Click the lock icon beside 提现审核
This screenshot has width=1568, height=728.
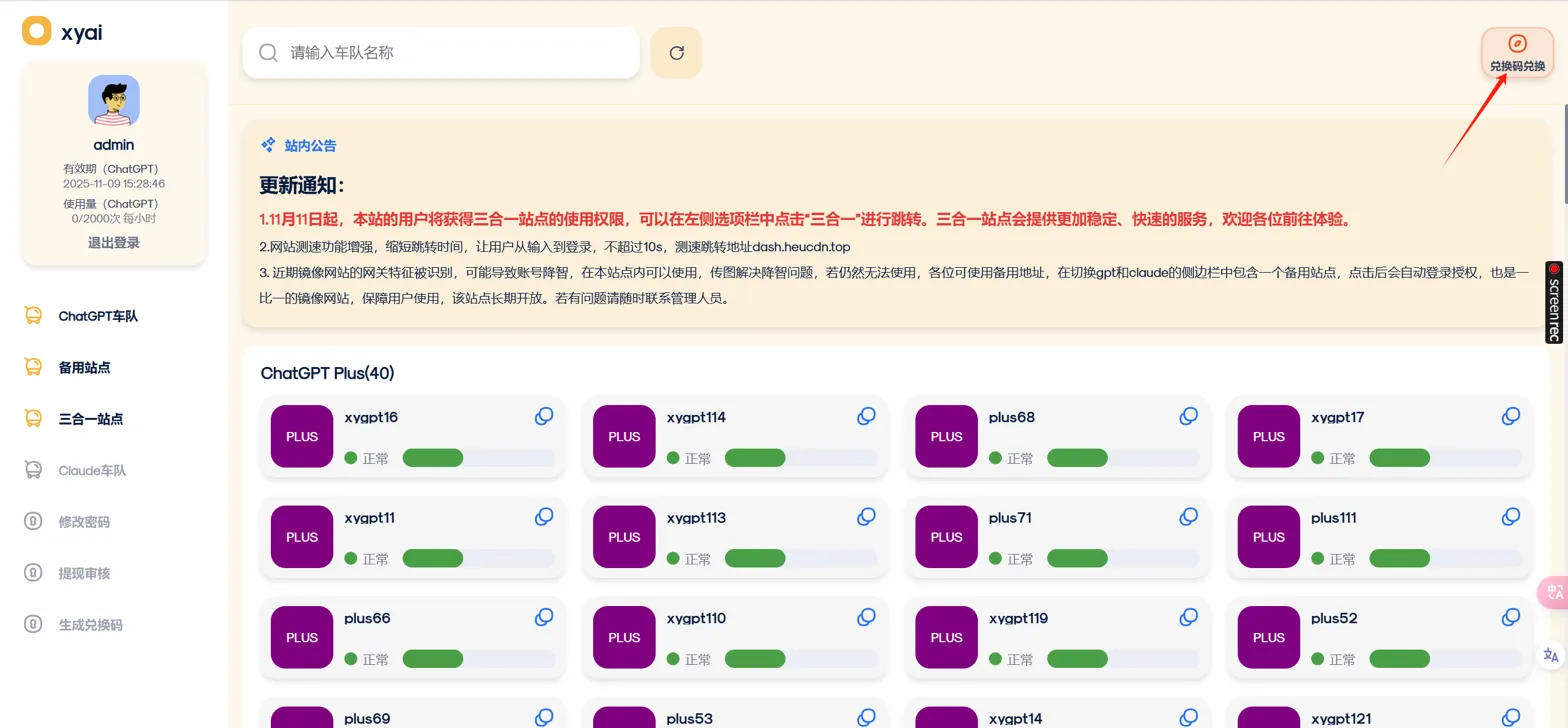click(x=33, y=573)
